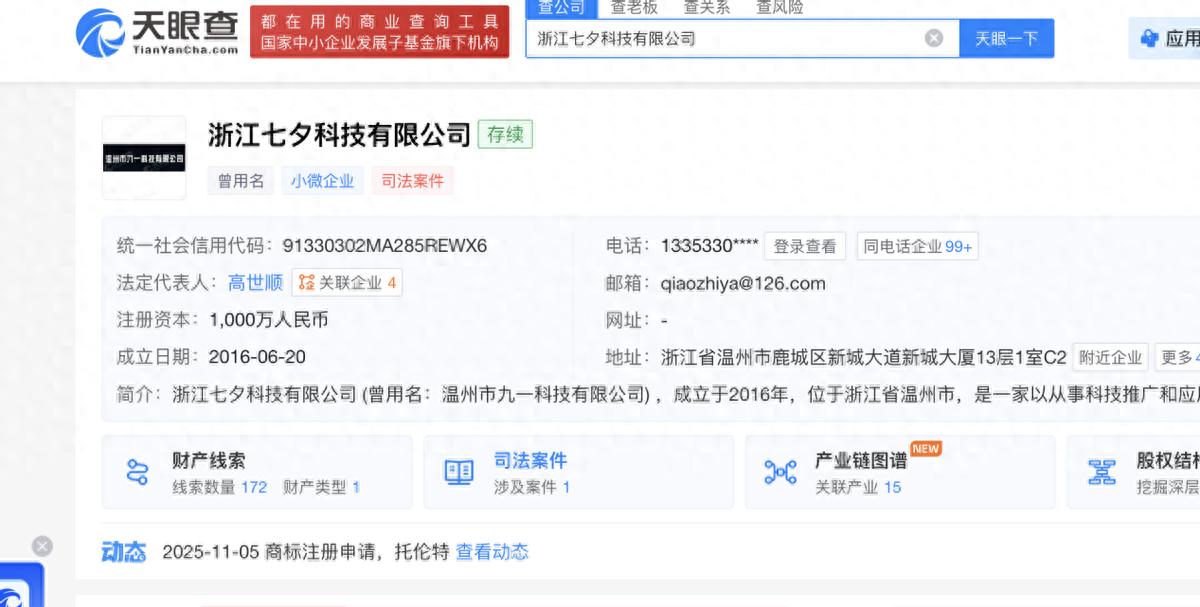1200x607 pixels.
Task: Click the 简介 company description text
Action: pos(685,394)
